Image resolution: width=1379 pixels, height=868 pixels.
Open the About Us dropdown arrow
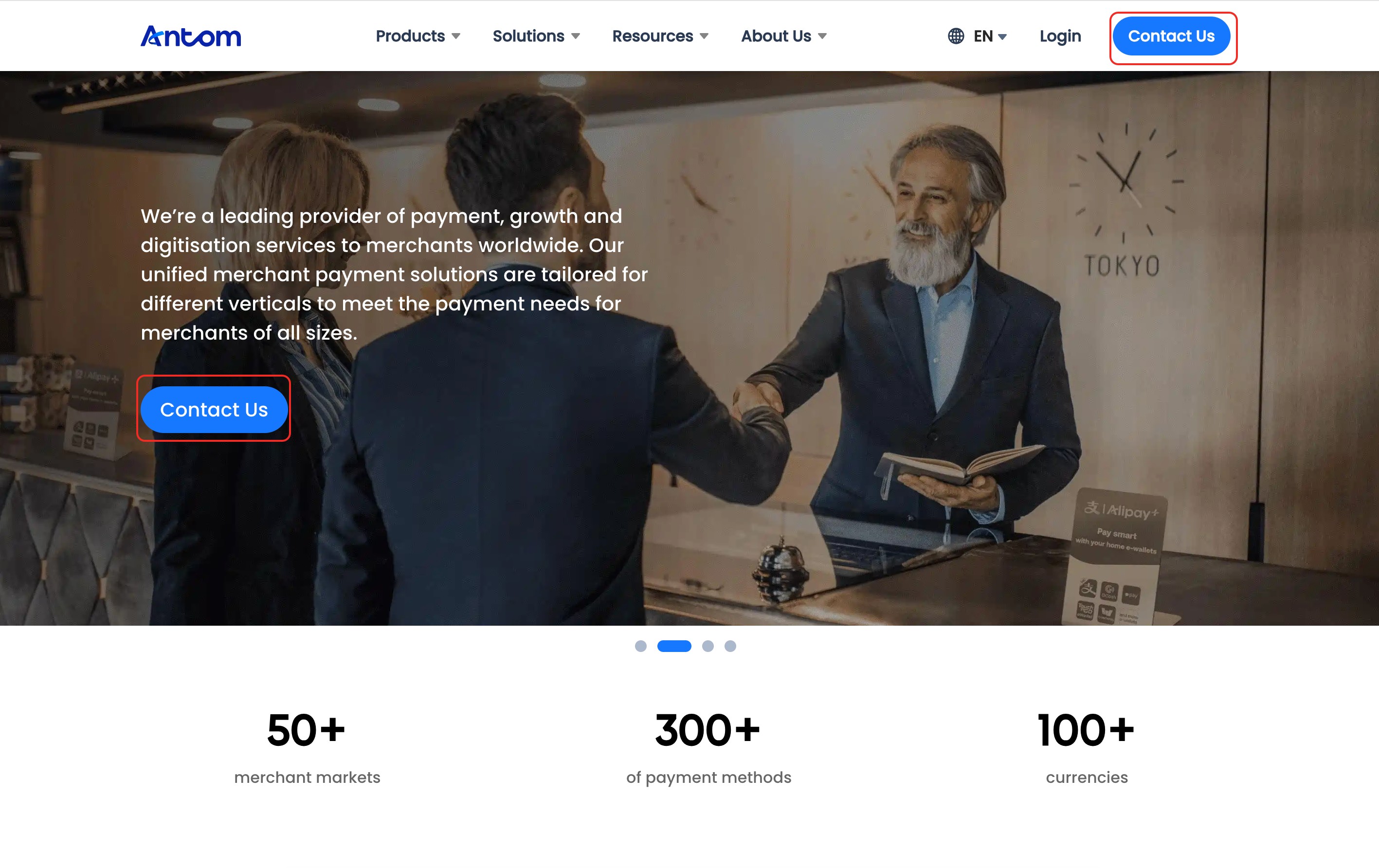coord(822,36)
